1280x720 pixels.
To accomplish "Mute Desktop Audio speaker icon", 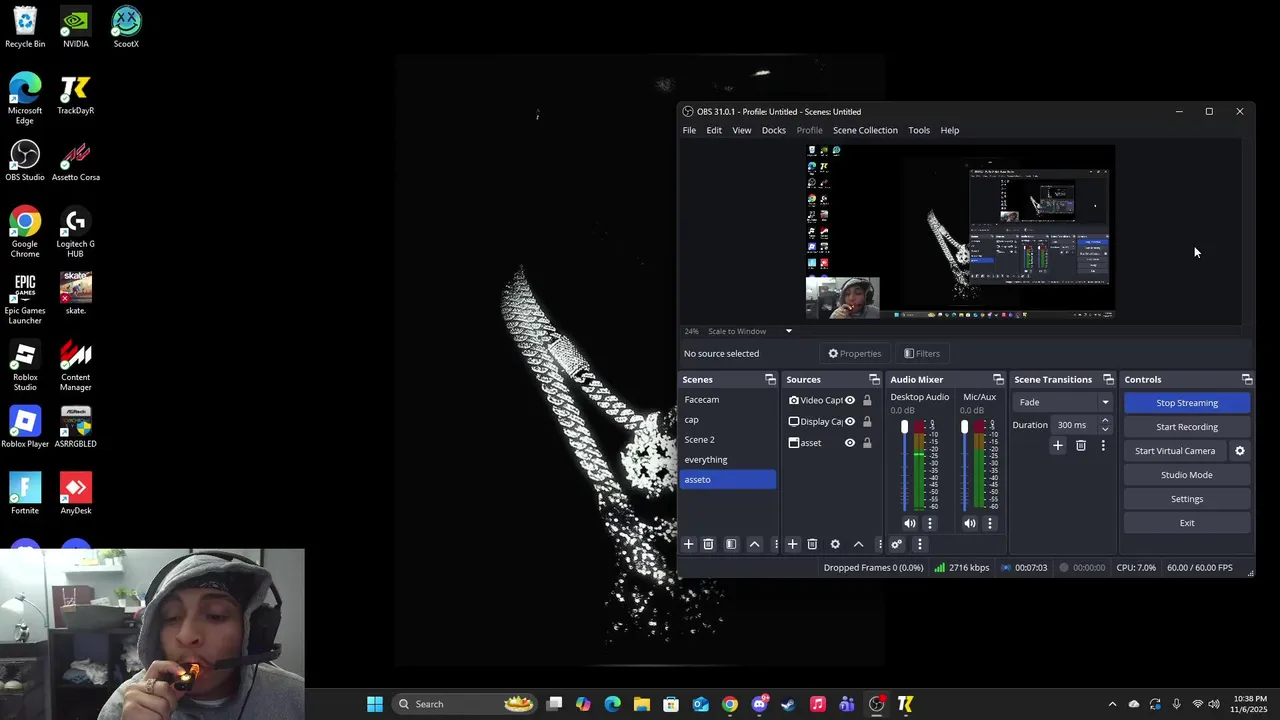I will [909, 523].
